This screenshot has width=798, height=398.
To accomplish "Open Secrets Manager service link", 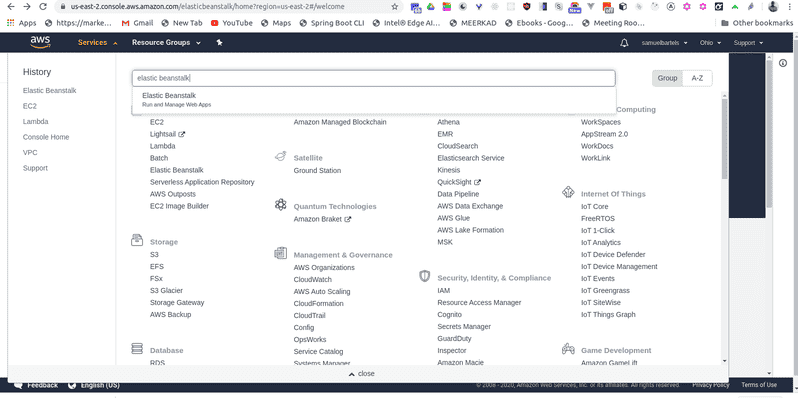I will coord(464,327).
